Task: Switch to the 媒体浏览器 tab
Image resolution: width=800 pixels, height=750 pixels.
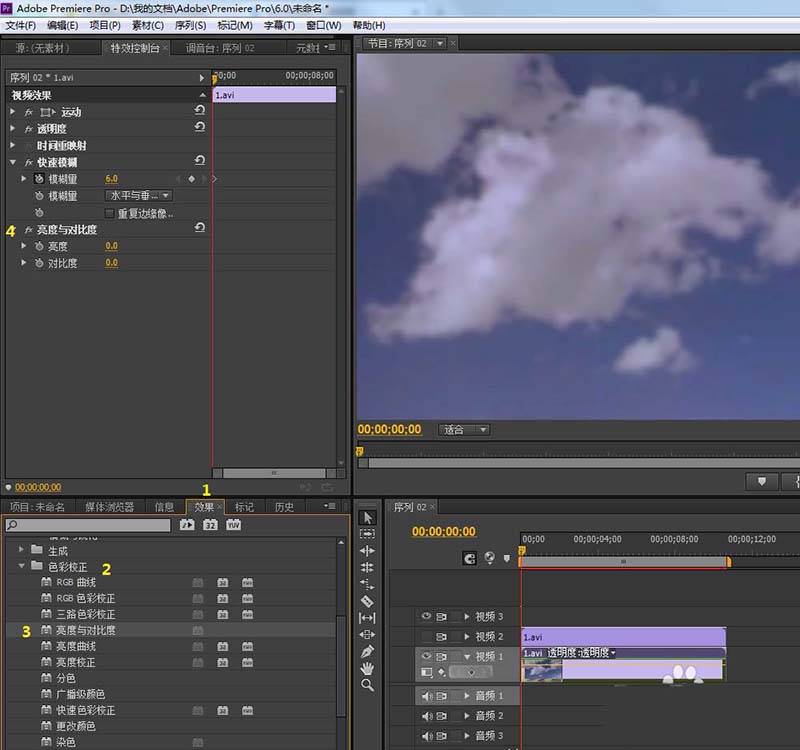Action: coord(109,507)
